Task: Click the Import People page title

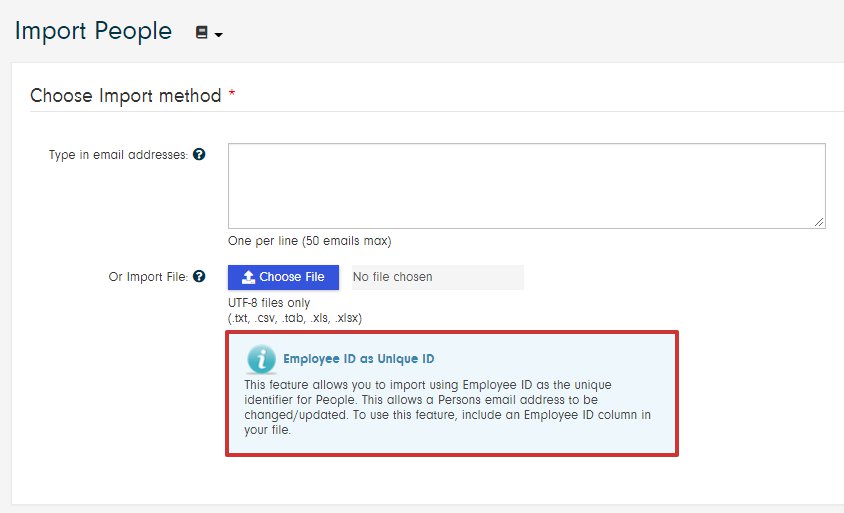Action: pyautogui.click(x=93, y=31)
